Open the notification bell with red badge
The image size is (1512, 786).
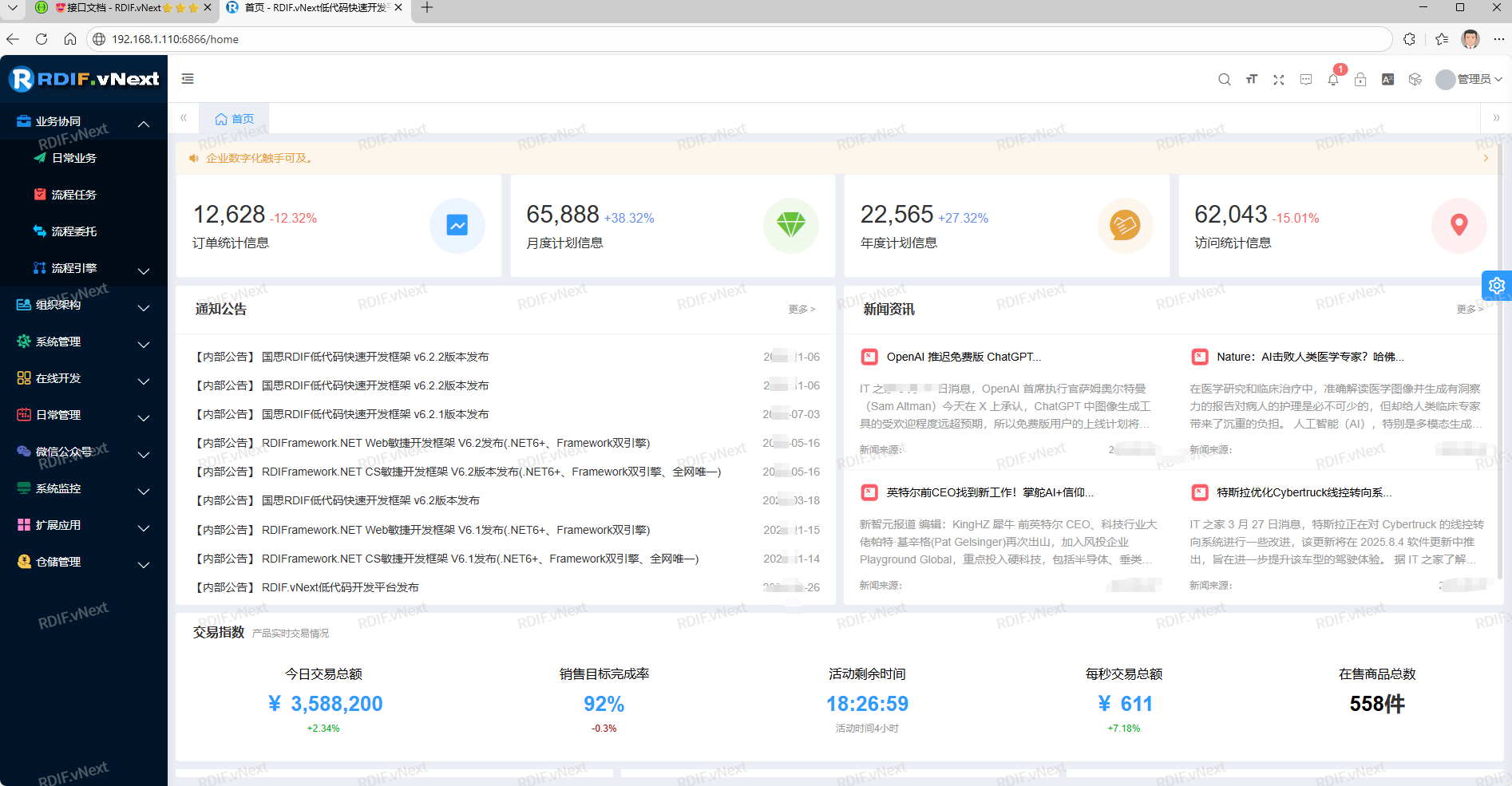point(1333,79)
